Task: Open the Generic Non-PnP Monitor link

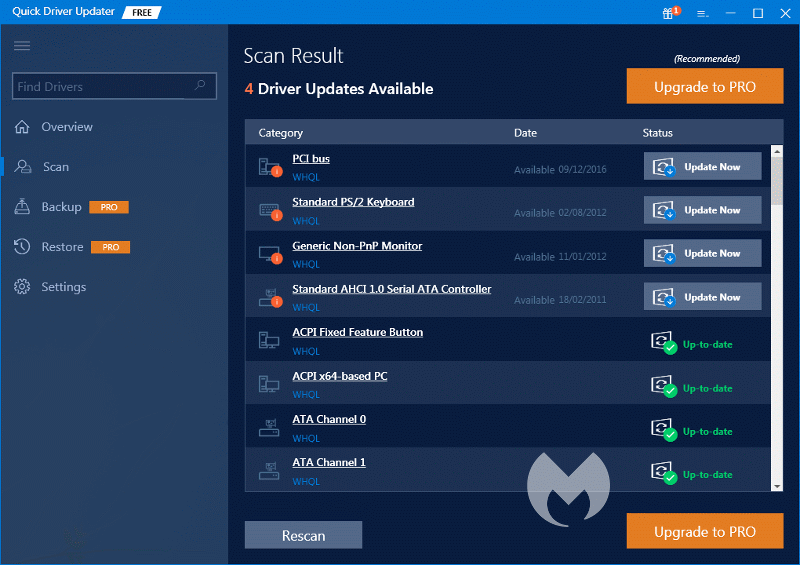Action: tap(357, 246)
